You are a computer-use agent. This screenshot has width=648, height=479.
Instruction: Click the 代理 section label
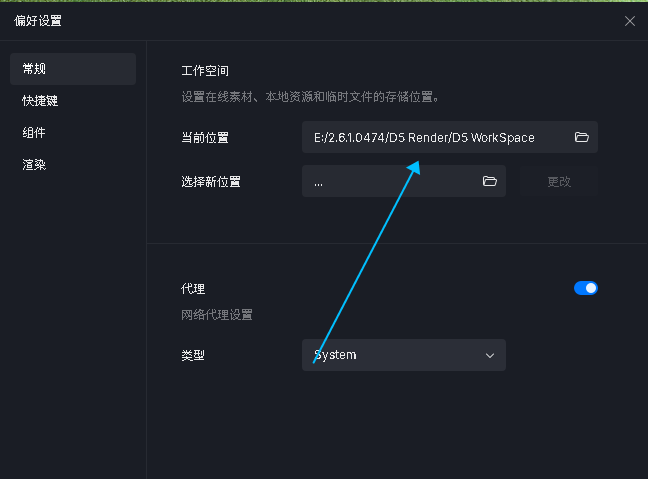click(193, 289)
